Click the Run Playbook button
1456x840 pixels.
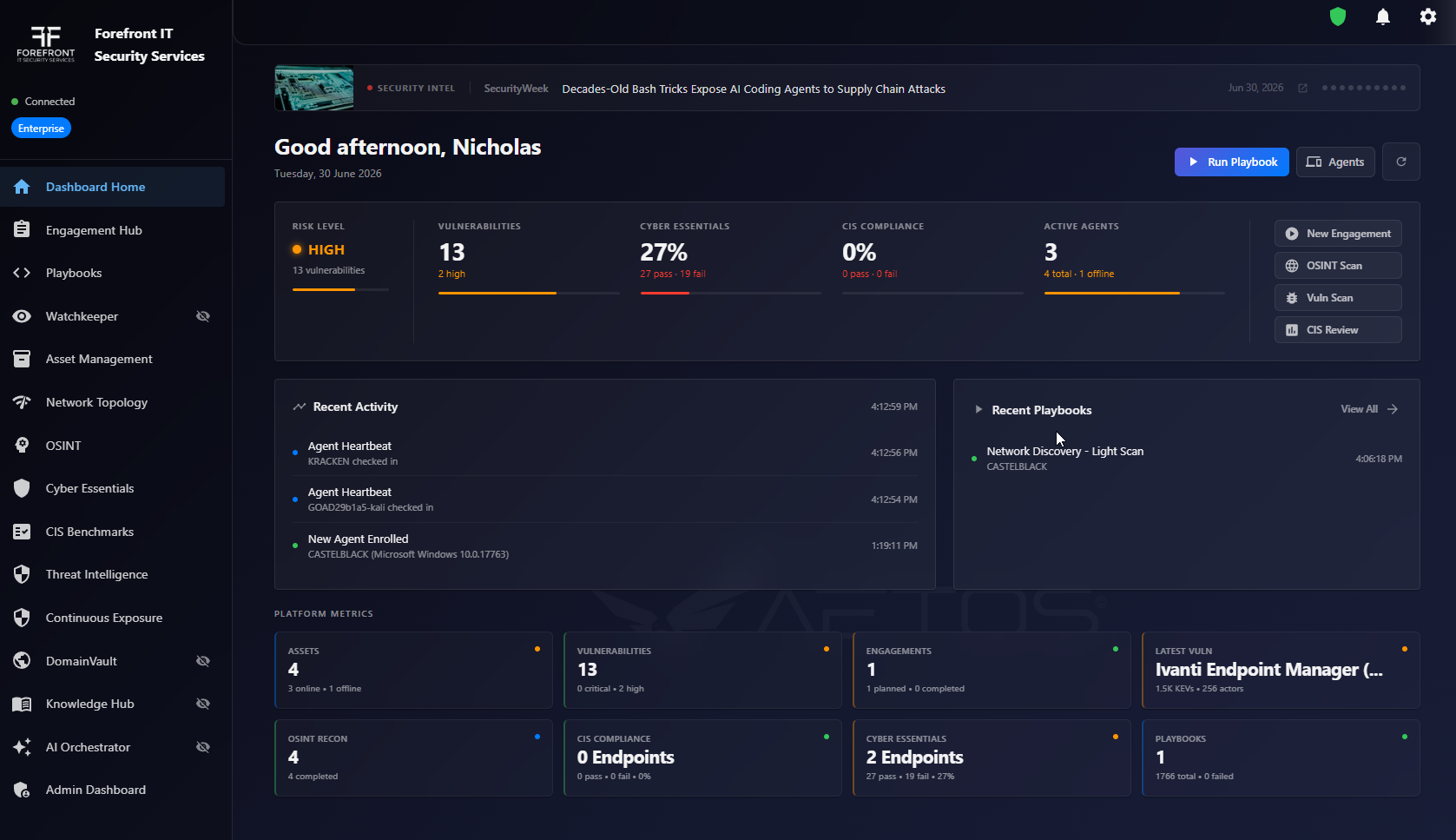click(x=1232, y=162)
